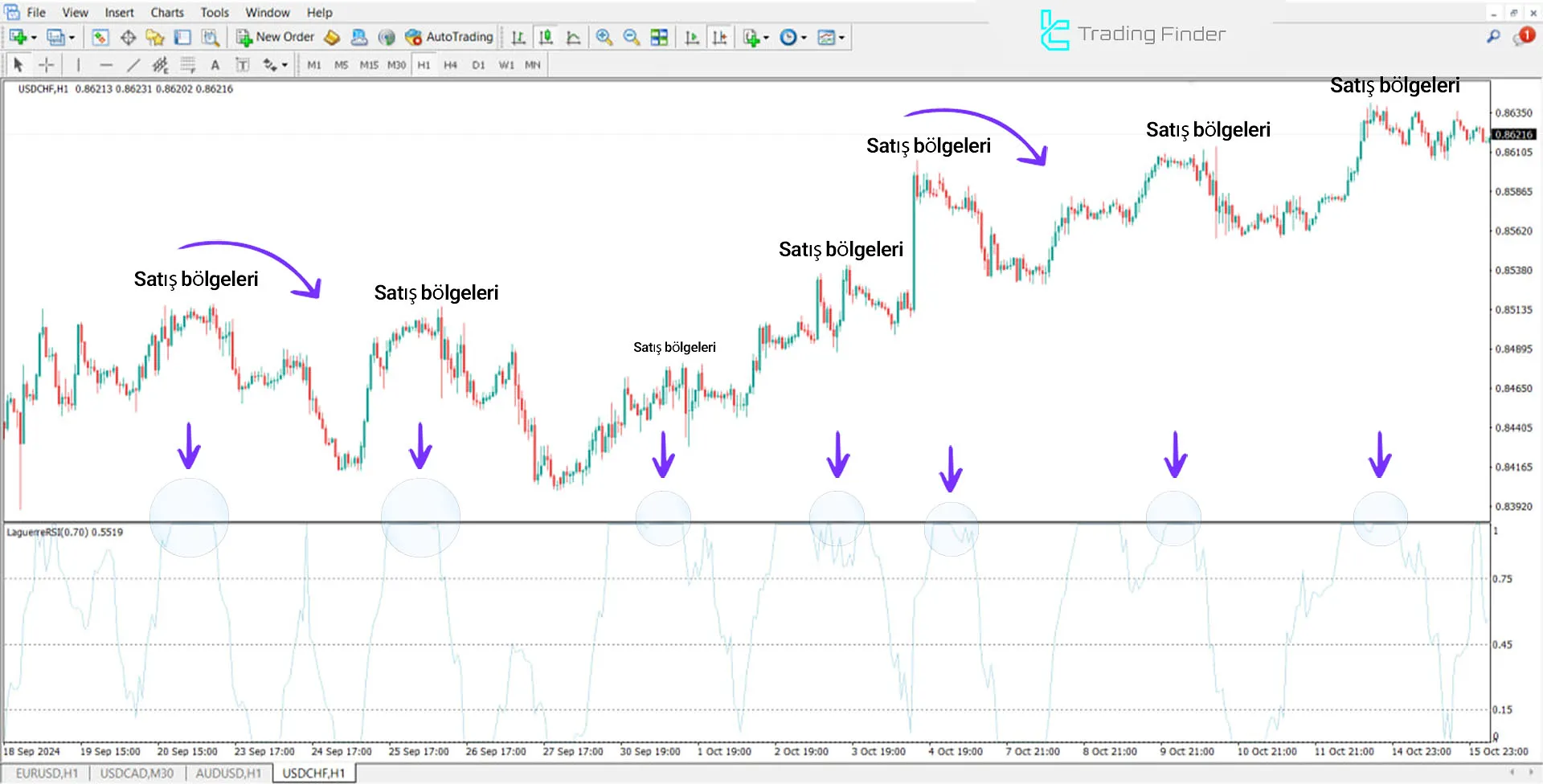The image size is (1543, 784).
Task: Select the Crosshair tool
Action: point(46,64)
